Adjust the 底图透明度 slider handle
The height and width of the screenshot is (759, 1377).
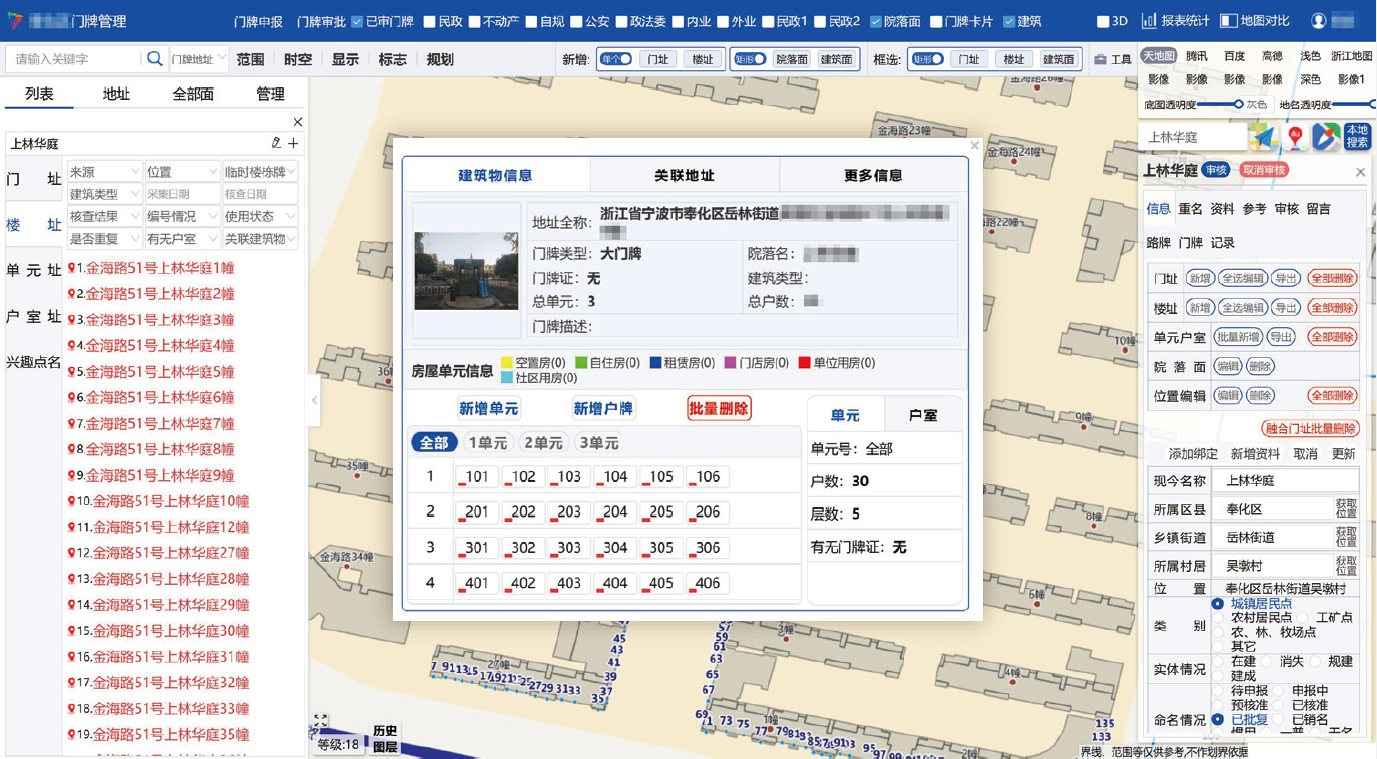[x=1238, y=104]
